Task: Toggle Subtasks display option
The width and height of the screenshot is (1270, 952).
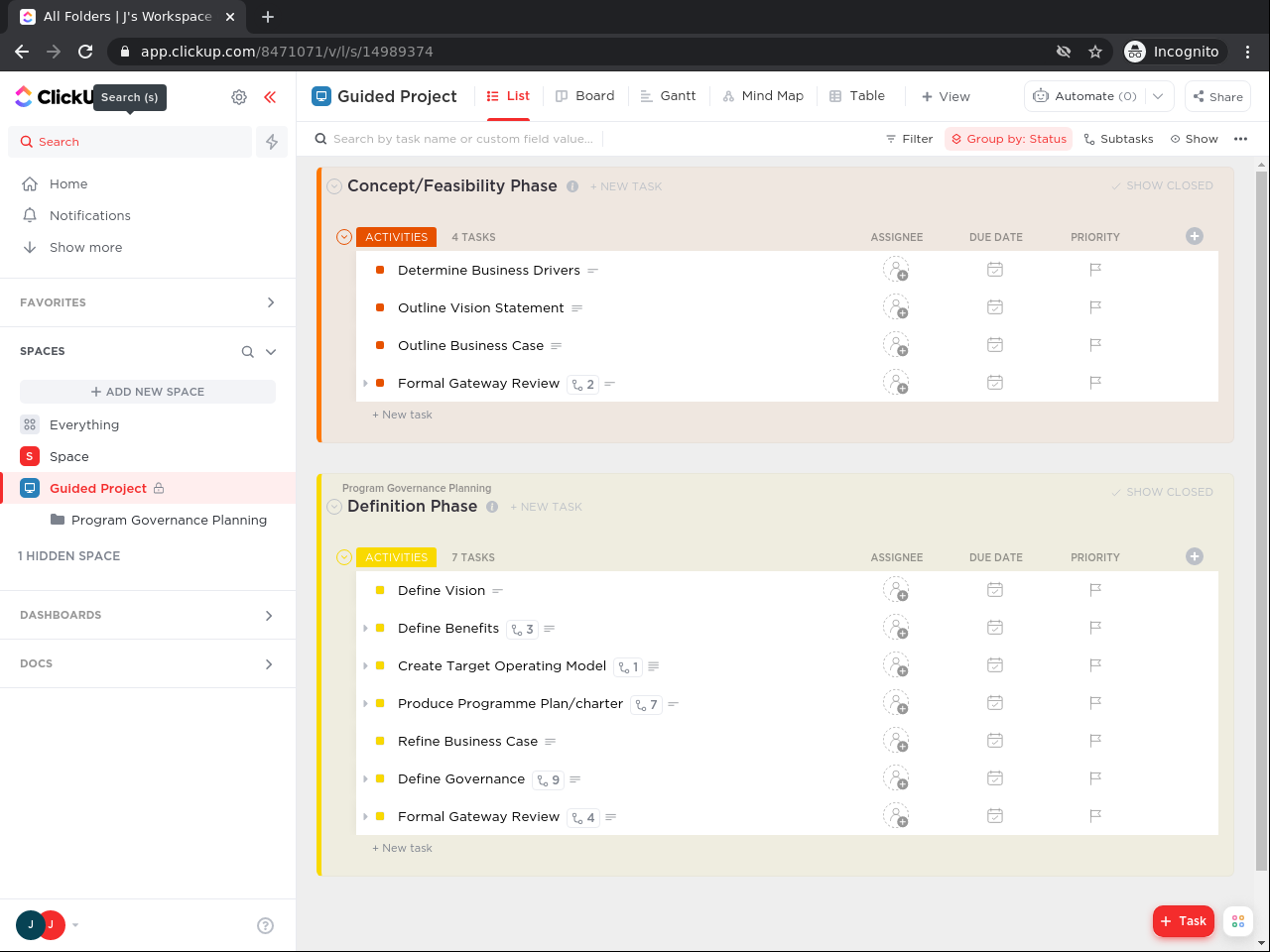Action: [1118, 139]
